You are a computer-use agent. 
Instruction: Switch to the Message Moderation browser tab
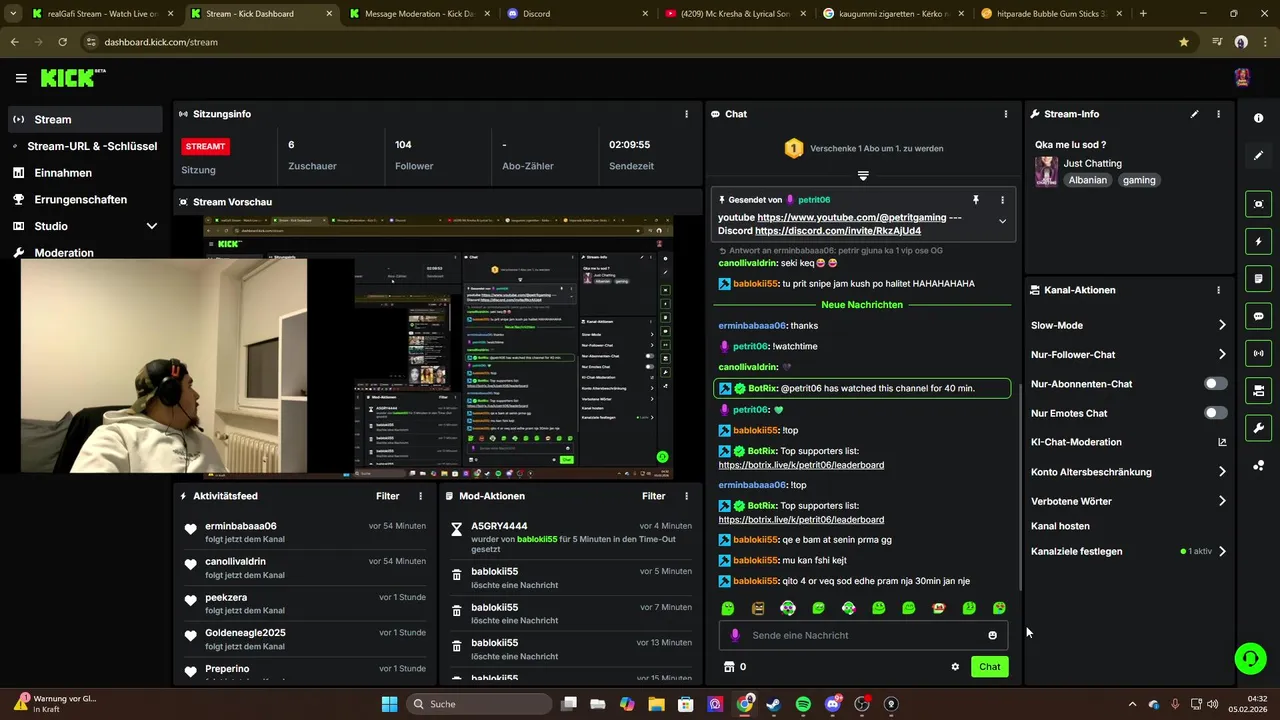[418, 14]
